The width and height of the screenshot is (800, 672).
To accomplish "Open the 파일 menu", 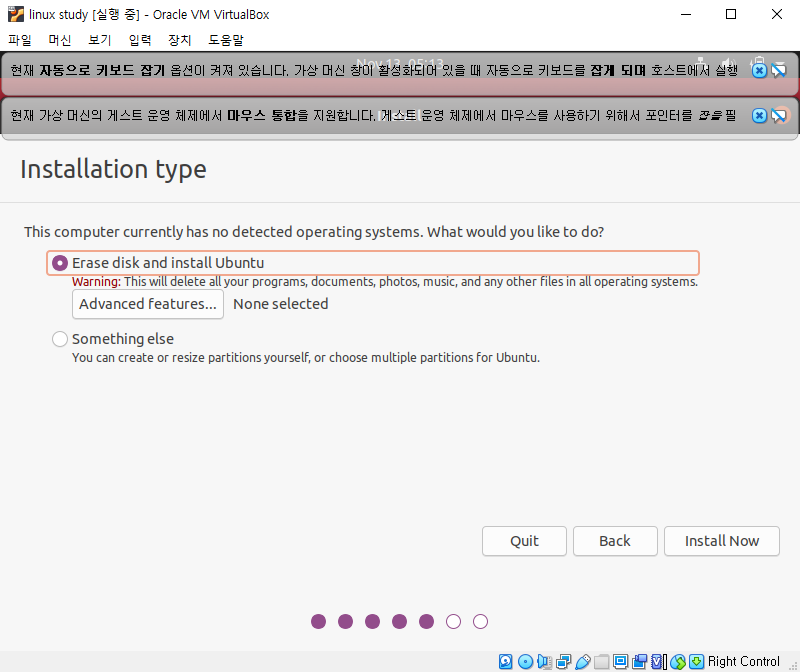I will coord(20,40).
